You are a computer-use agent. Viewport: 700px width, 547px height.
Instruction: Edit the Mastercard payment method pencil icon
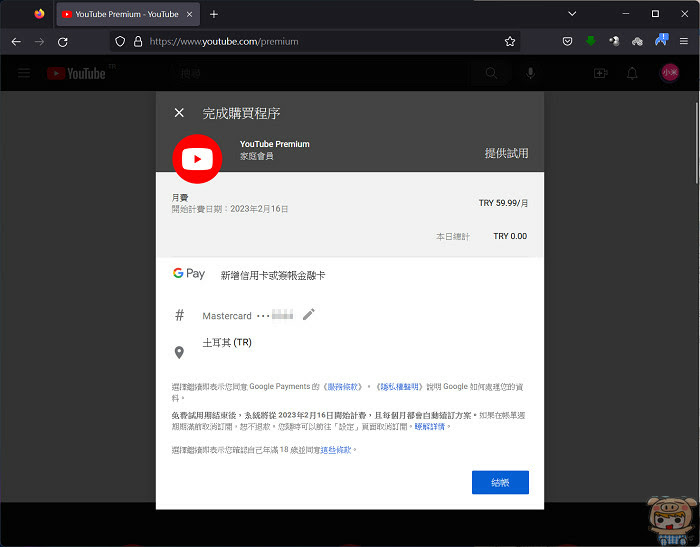(308, 314)
